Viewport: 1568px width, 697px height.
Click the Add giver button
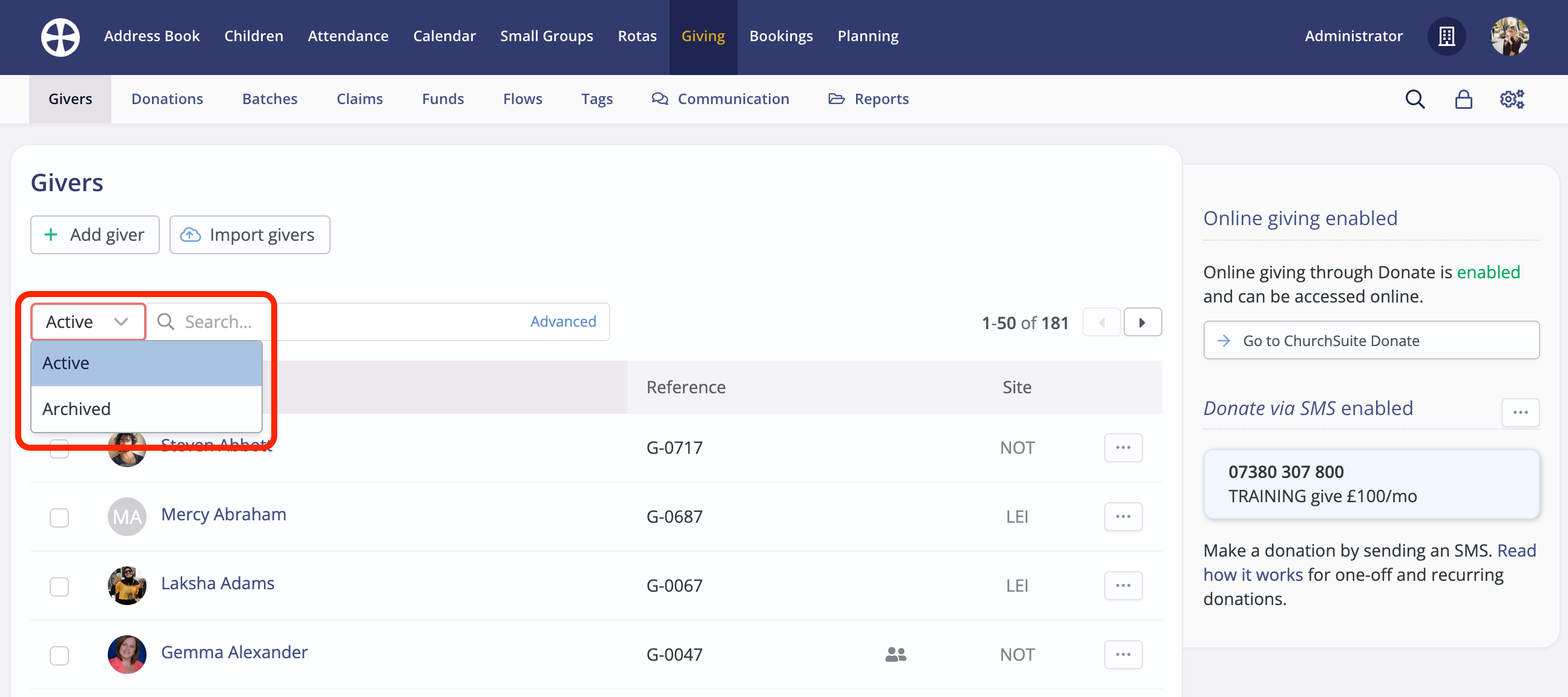pyautogui.click(x=95, y=235)
